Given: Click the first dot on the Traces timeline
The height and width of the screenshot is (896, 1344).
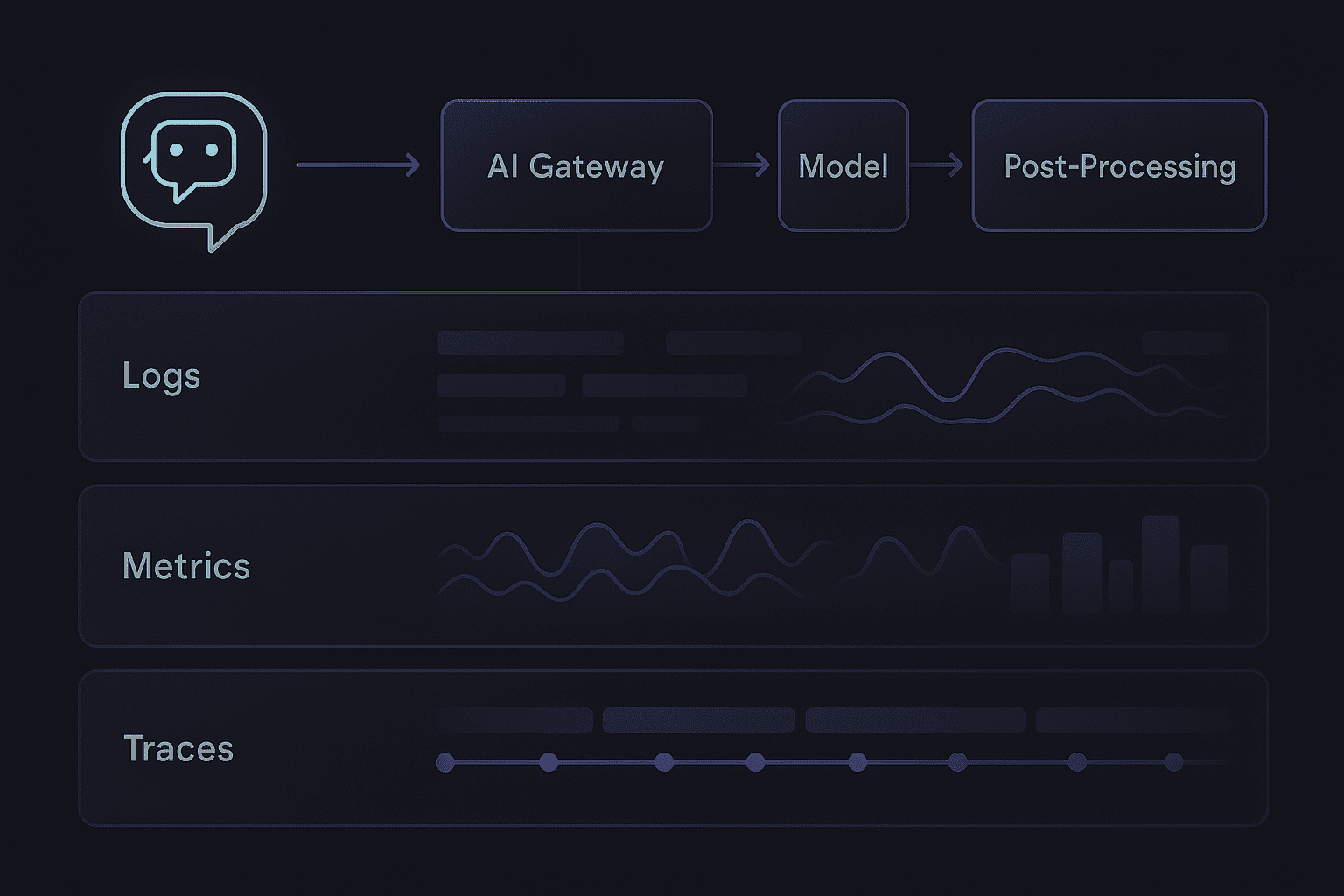Looking at the screenshot, I should [445, 762].
